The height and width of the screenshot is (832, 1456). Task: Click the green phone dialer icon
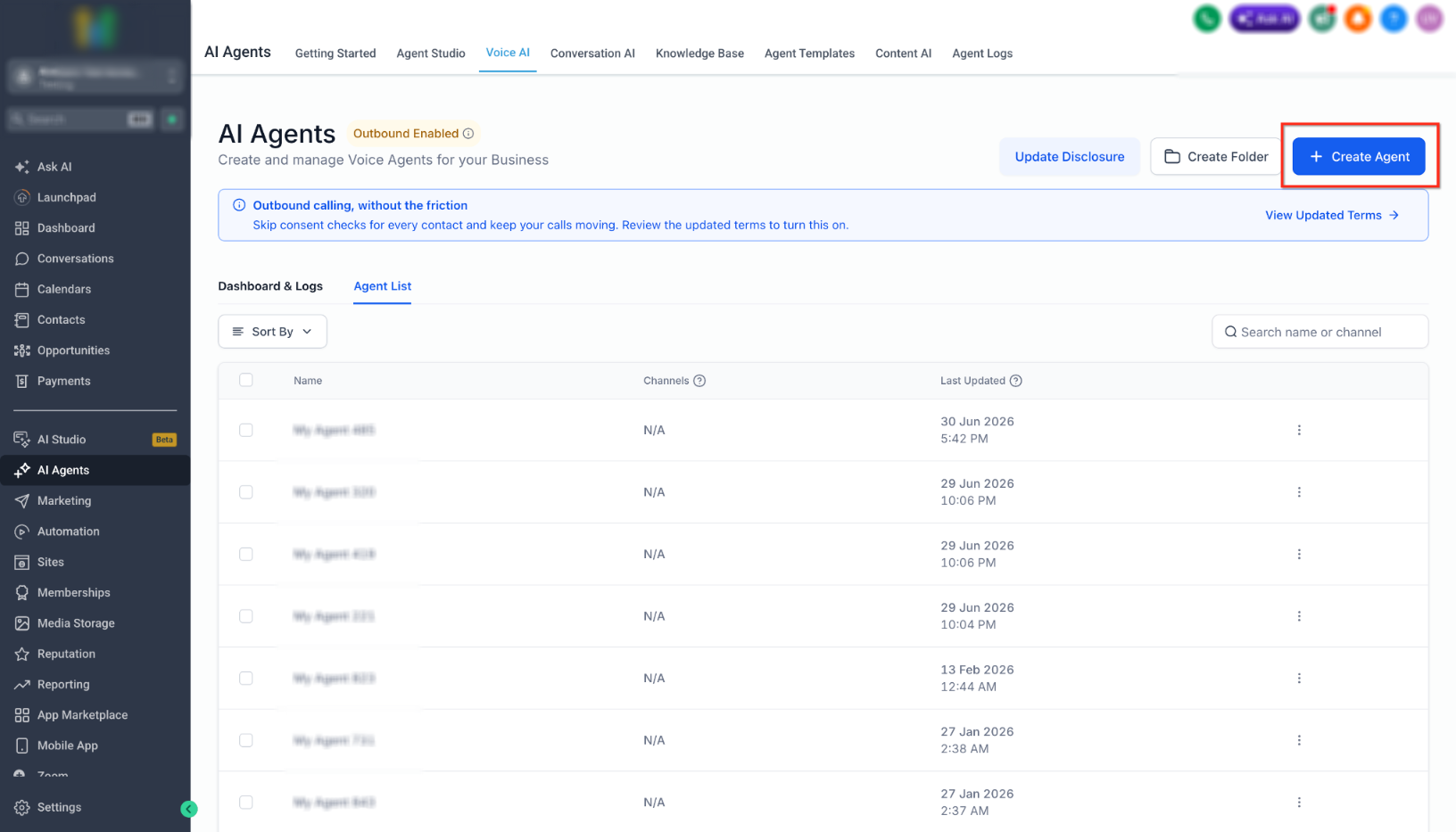point(1207,19)
